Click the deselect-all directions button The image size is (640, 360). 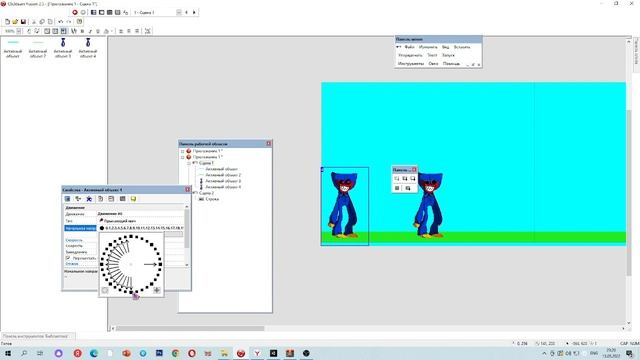[105, 290]
